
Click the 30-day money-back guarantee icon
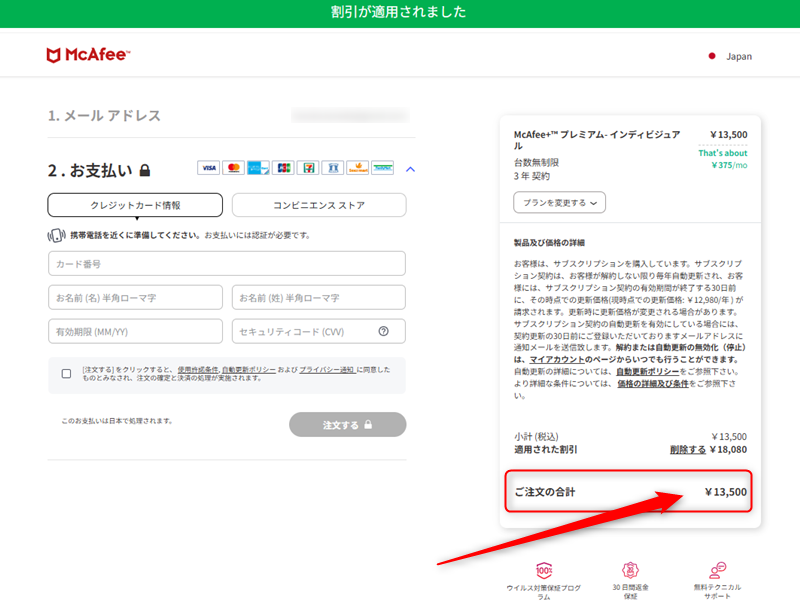pos(630,570)
